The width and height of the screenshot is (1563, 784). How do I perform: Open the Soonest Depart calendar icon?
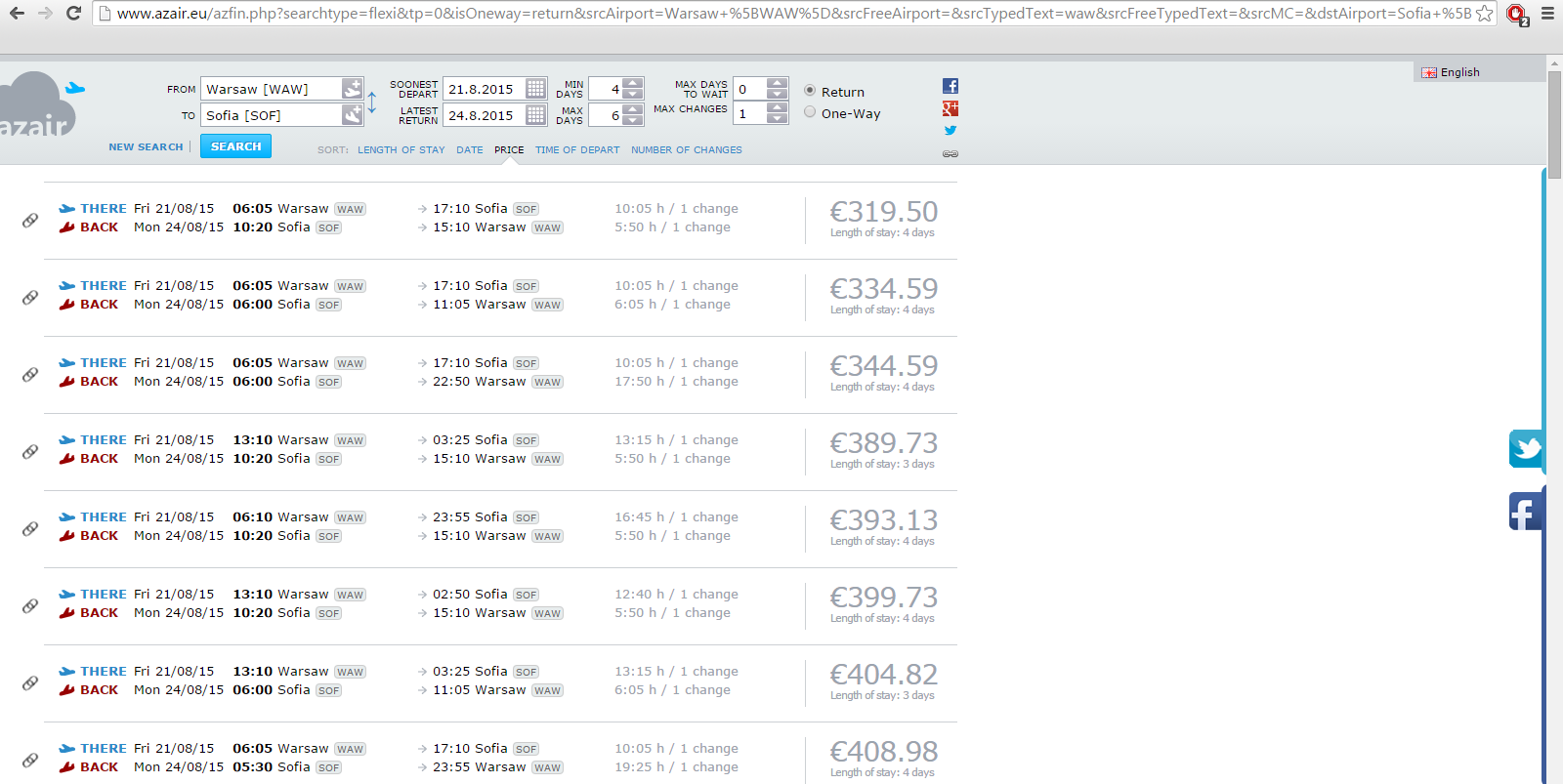(535, 89)
